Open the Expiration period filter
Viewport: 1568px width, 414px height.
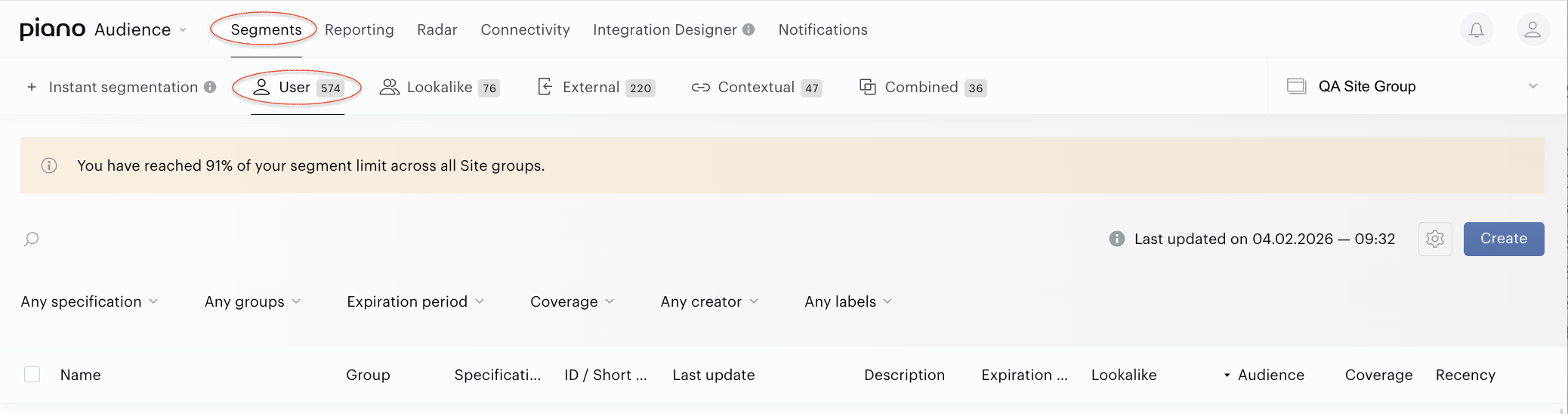[415, 301]
